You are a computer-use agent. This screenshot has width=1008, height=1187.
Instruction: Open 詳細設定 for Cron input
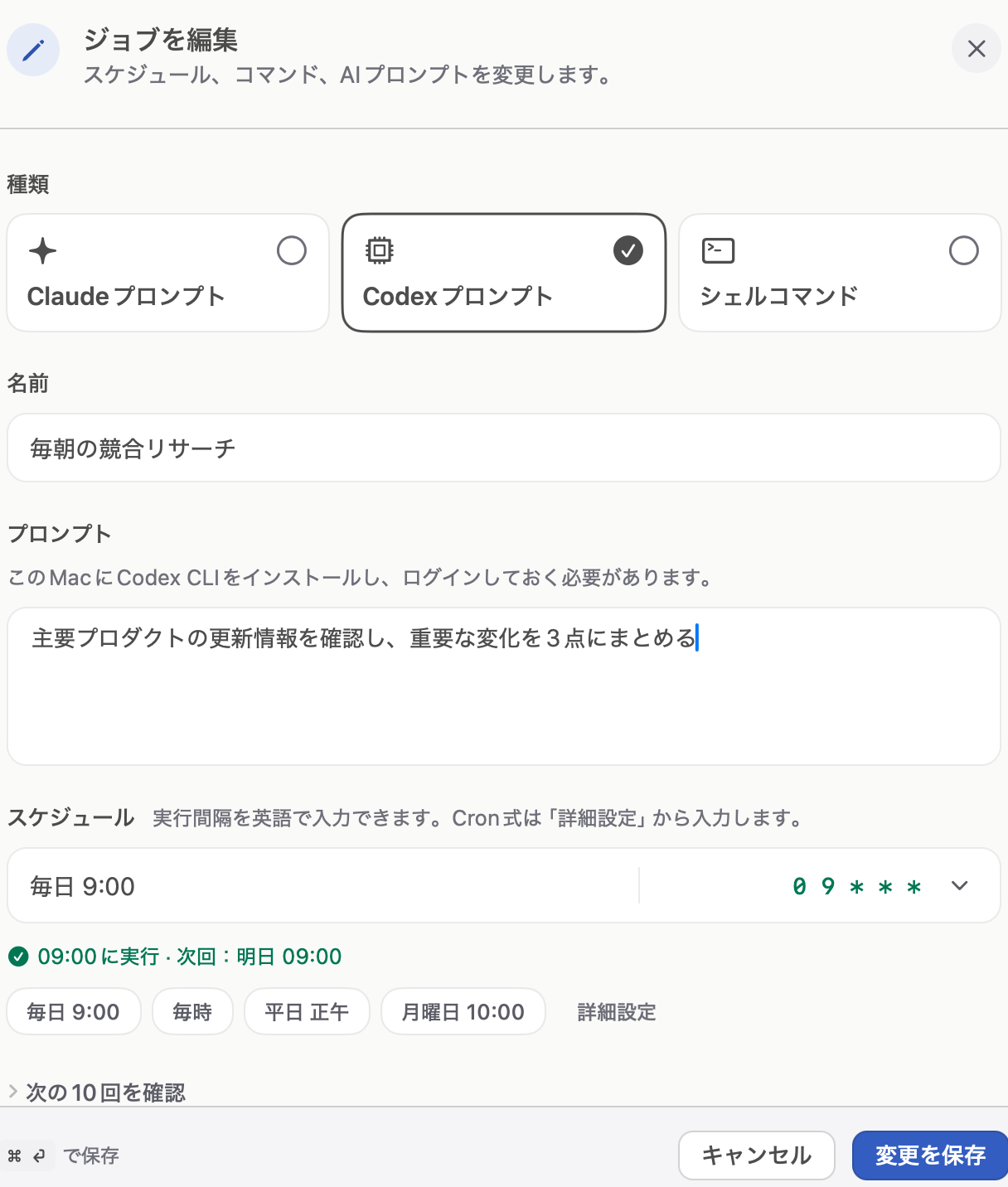[x=617, y=1012]
